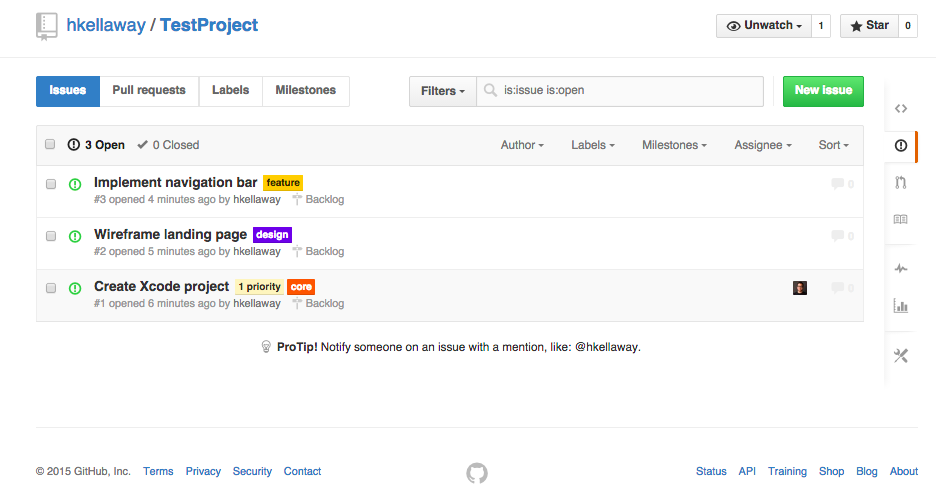
Task: Click the purple design label
Action: [x=272, y=234]
